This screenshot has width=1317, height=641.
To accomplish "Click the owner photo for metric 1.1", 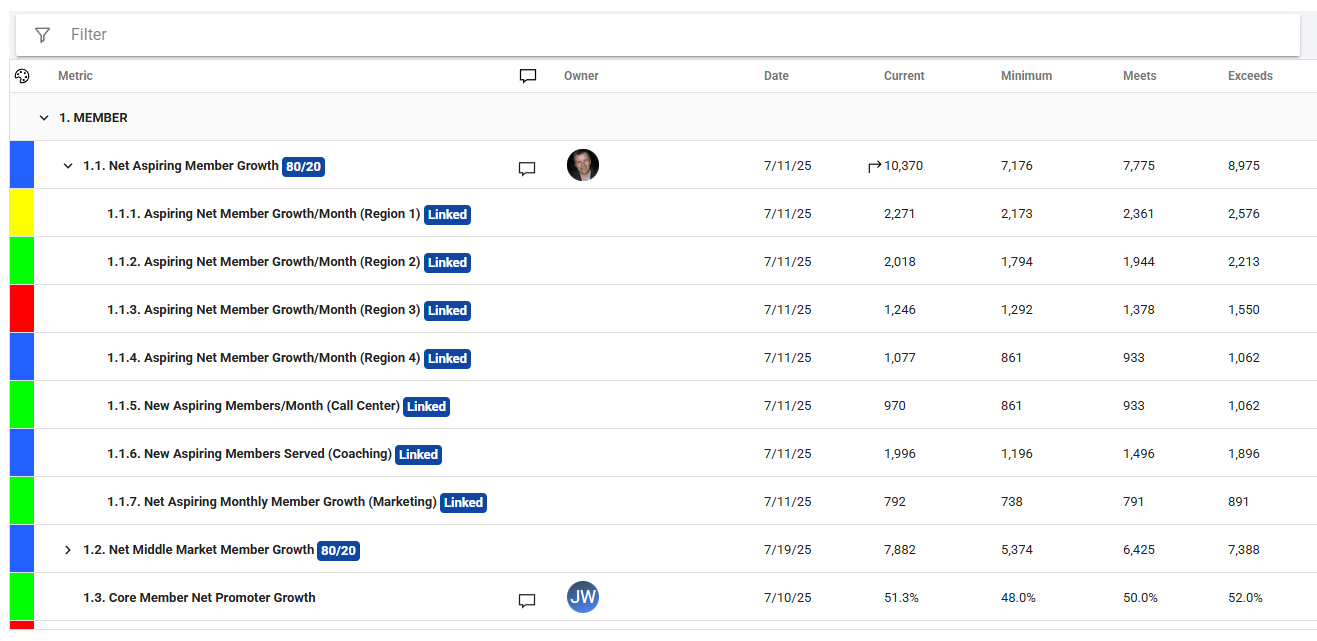I will click(583, 165).
